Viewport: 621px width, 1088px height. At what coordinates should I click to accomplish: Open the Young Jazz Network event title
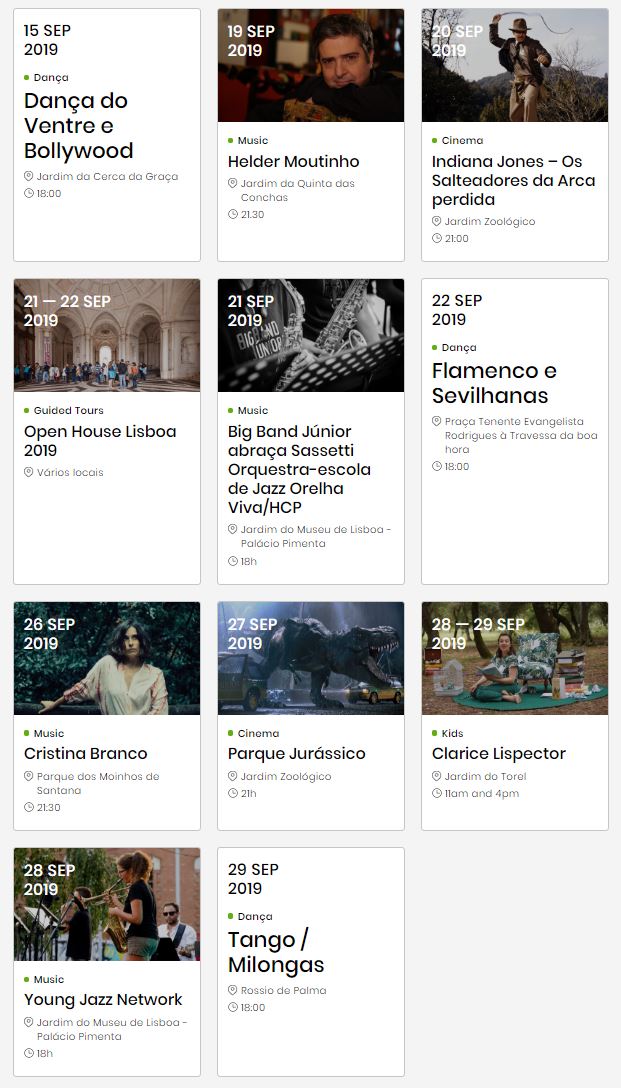click(103, 1000)
